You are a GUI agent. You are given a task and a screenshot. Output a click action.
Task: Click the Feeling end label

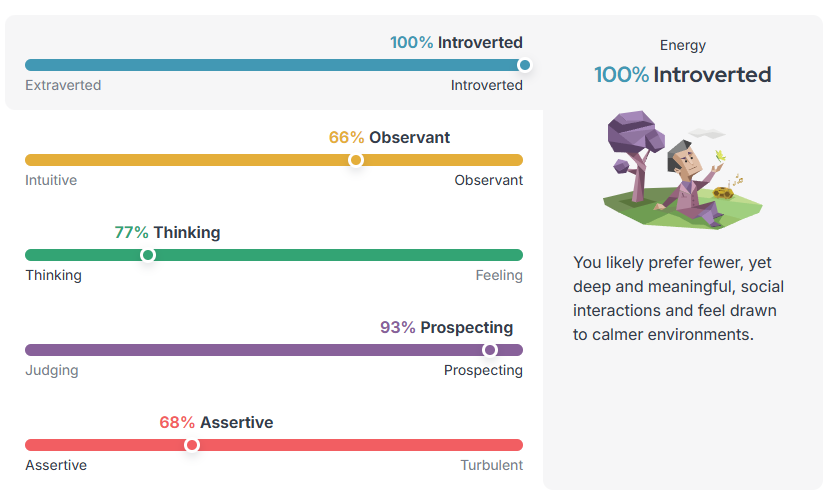click(499, 275)
